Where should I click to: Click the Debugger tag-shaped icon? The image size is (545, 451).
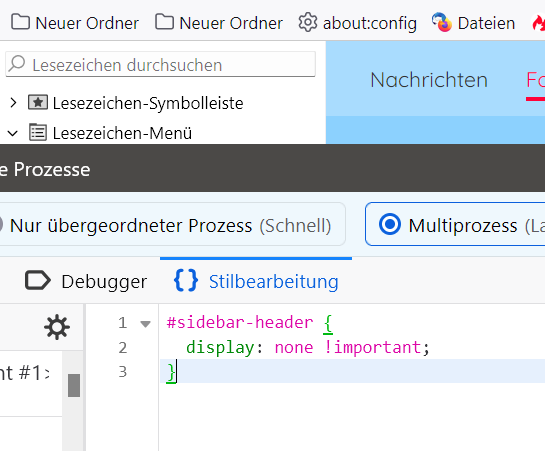(x=38, y=280)
